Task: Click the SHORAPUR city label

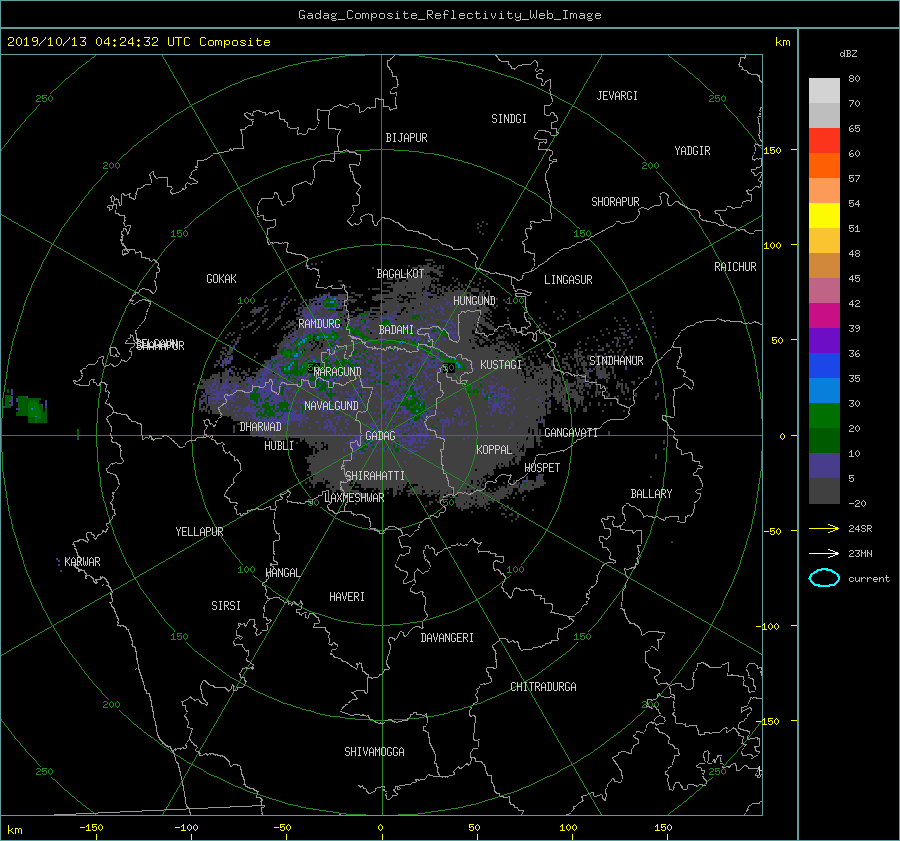Action: 615,202
